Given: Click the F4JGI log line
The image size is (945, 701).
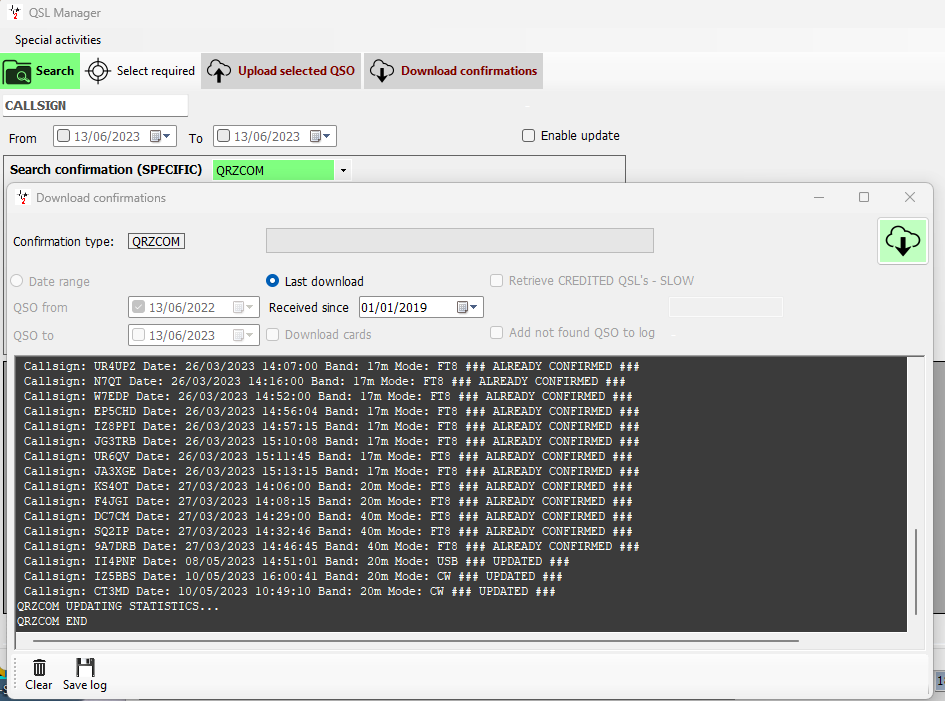Looking at the screenshot, I should tap(328, 501).
